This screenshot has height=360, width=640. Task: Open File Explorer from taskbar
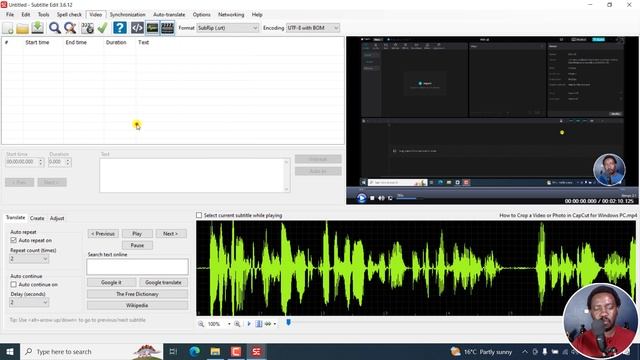215,351
